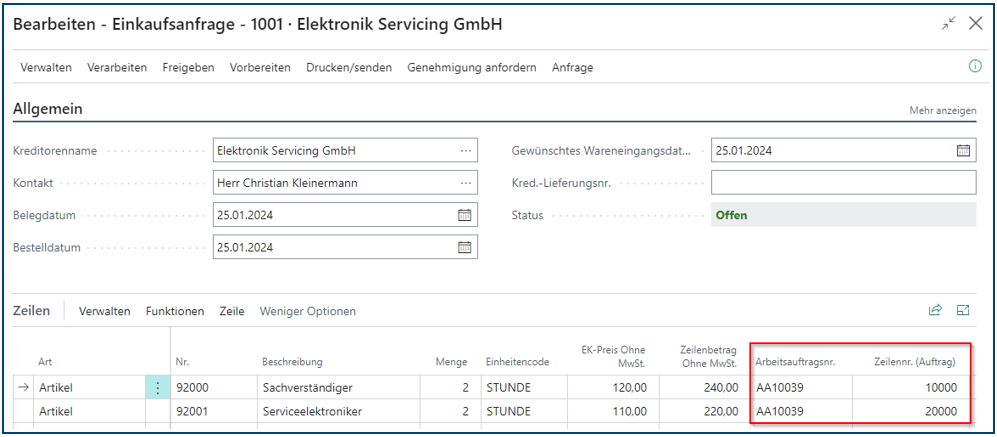The height and width of the screenshot is (437, 997).
Task: Click the 120,00 price cell
Action: 613,387
